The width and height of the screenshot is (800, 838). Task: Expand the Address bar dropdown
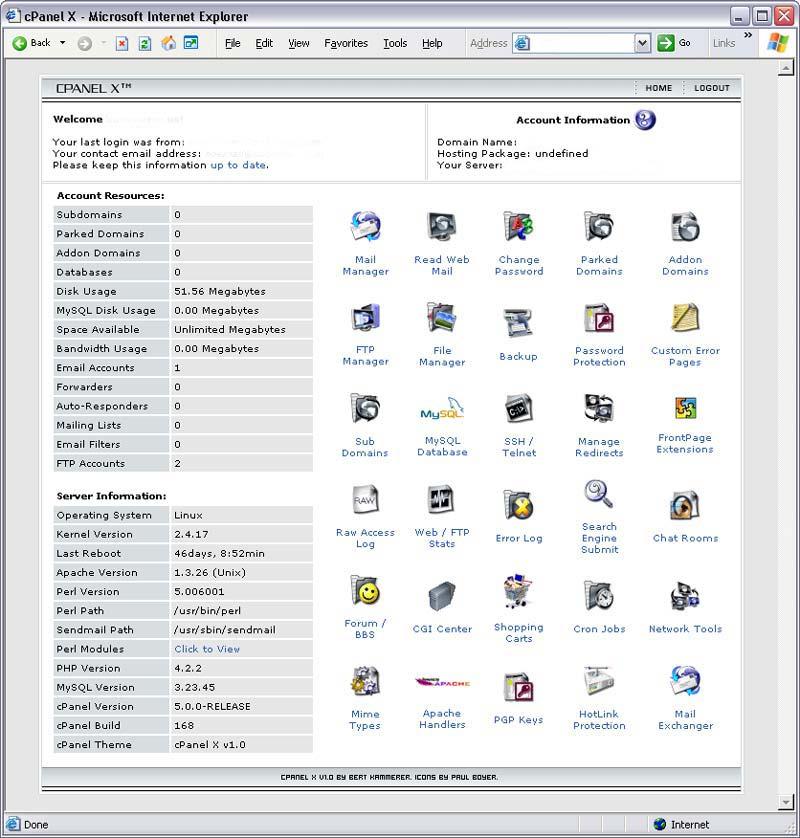pos(642,43)
